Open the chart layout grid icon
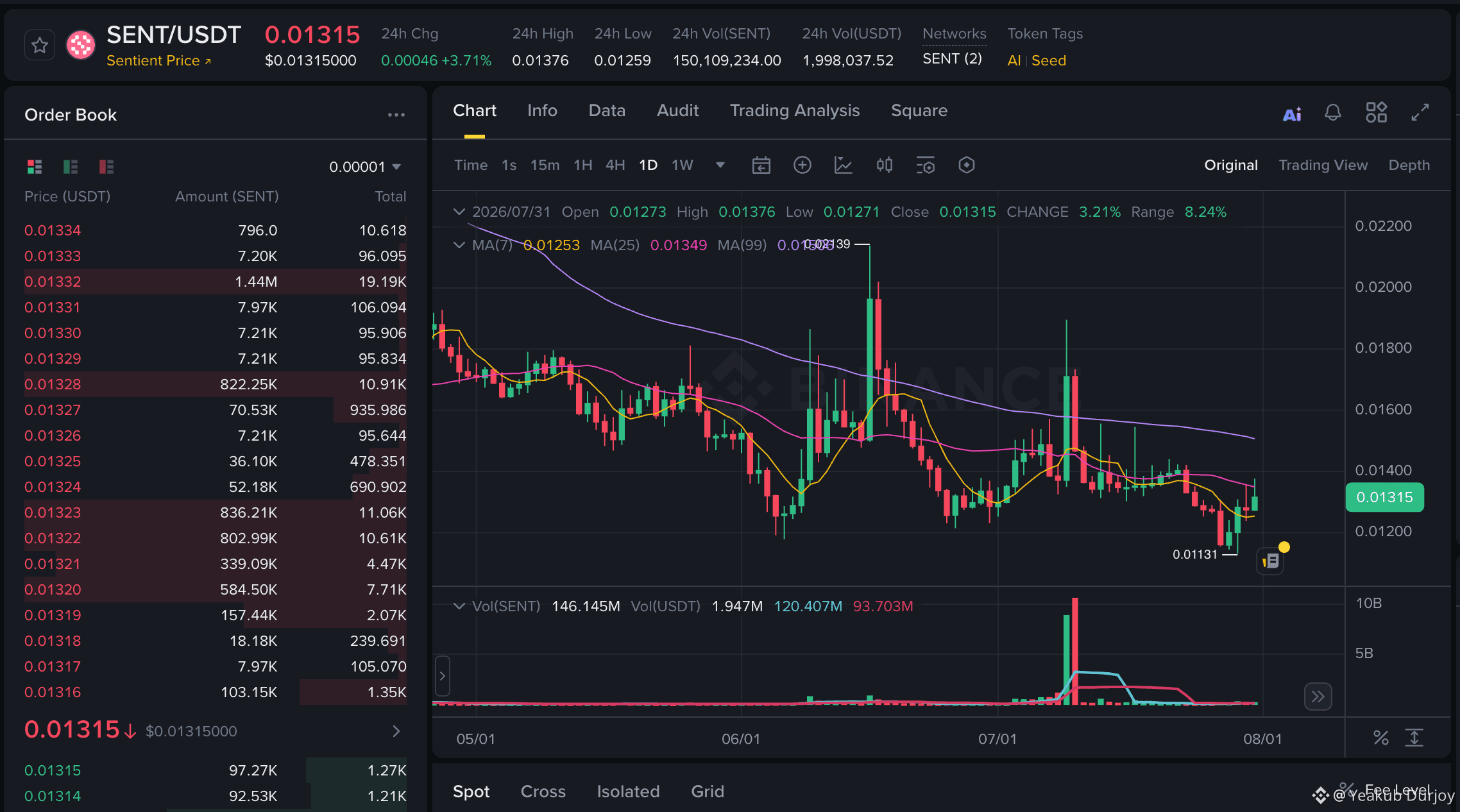 click(x=1376, y=112)
